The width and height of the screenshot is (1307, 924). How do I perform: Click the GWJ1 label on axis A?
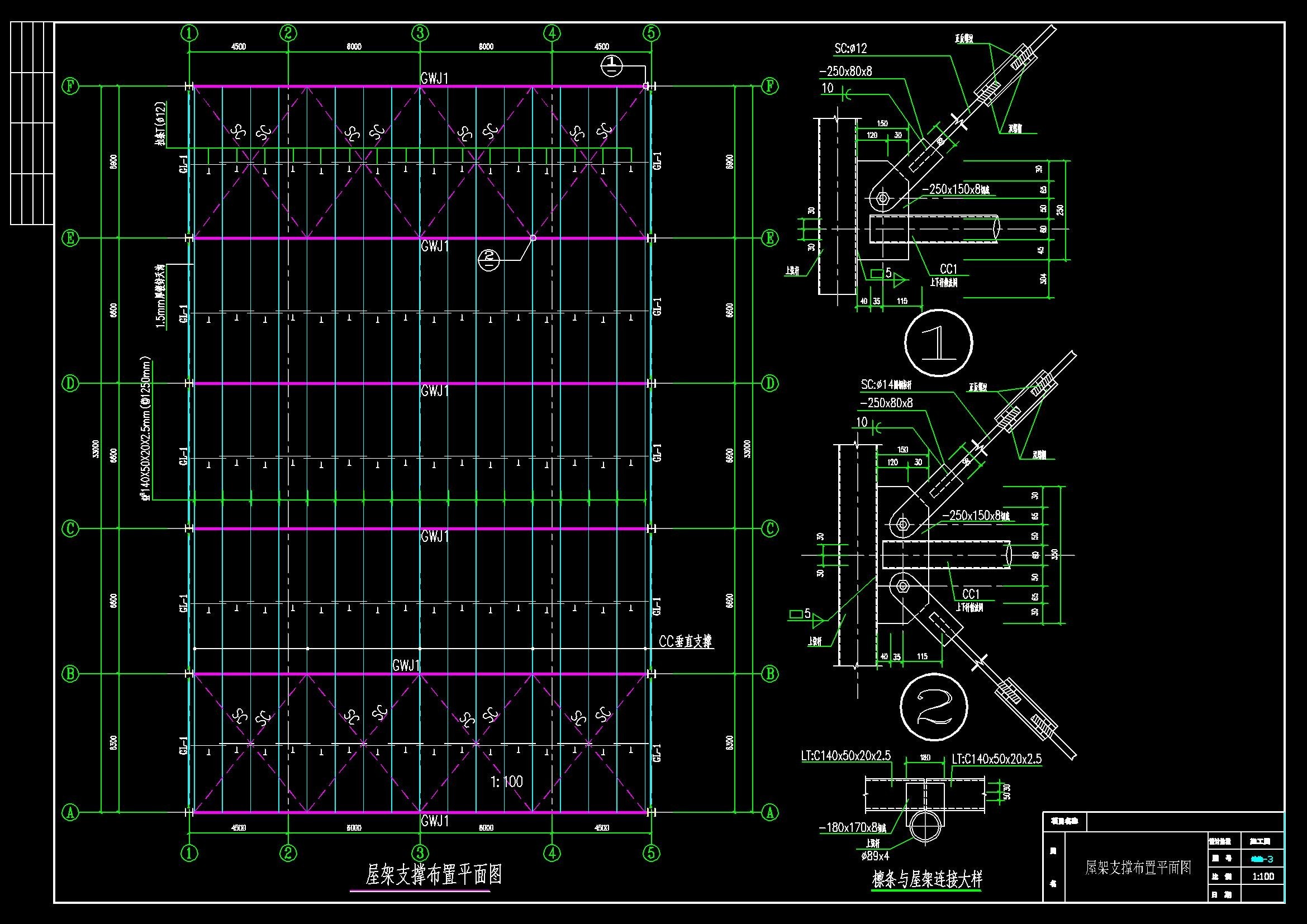coord(434,821)
